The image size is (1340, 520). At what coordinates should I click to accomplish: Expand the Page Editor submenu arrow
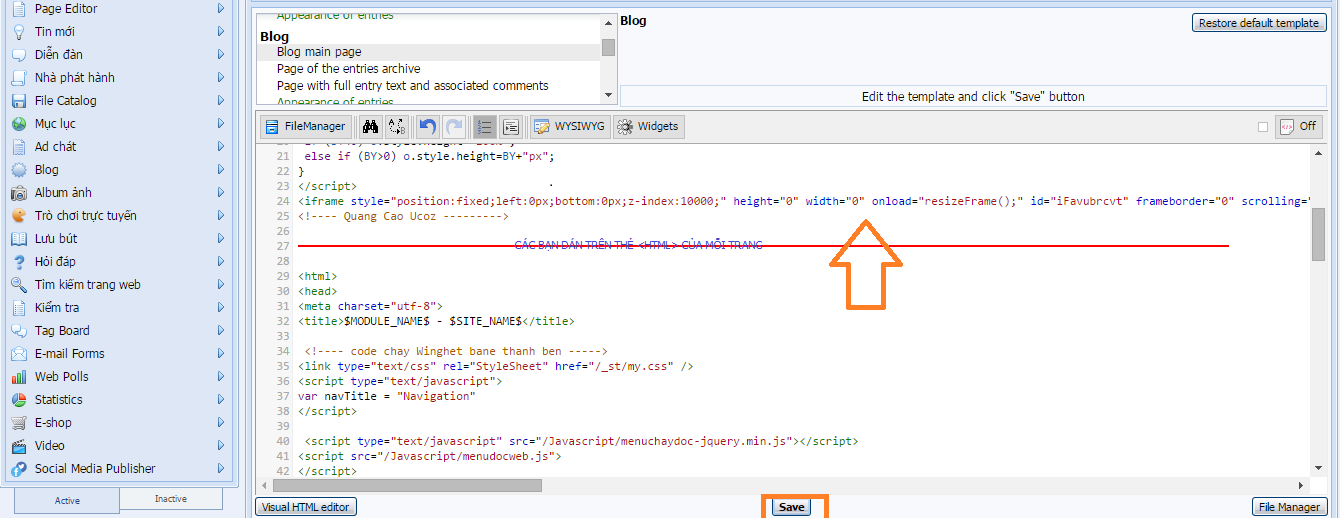coord(221,8)
